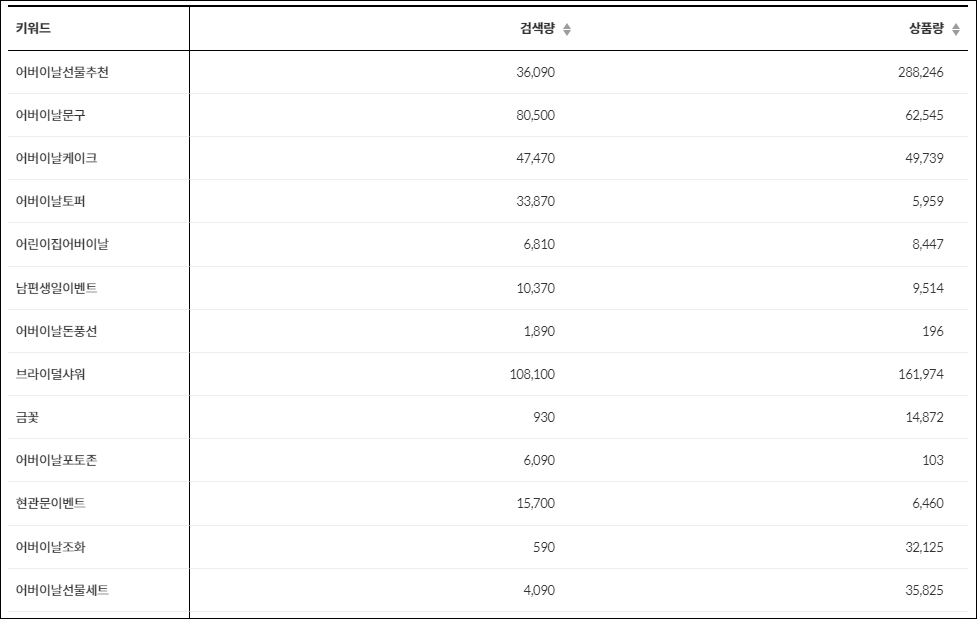This screenshot has width=977, height=619.
Task: Select keyword 어버이날선물추천
Action: pos(62,72)
